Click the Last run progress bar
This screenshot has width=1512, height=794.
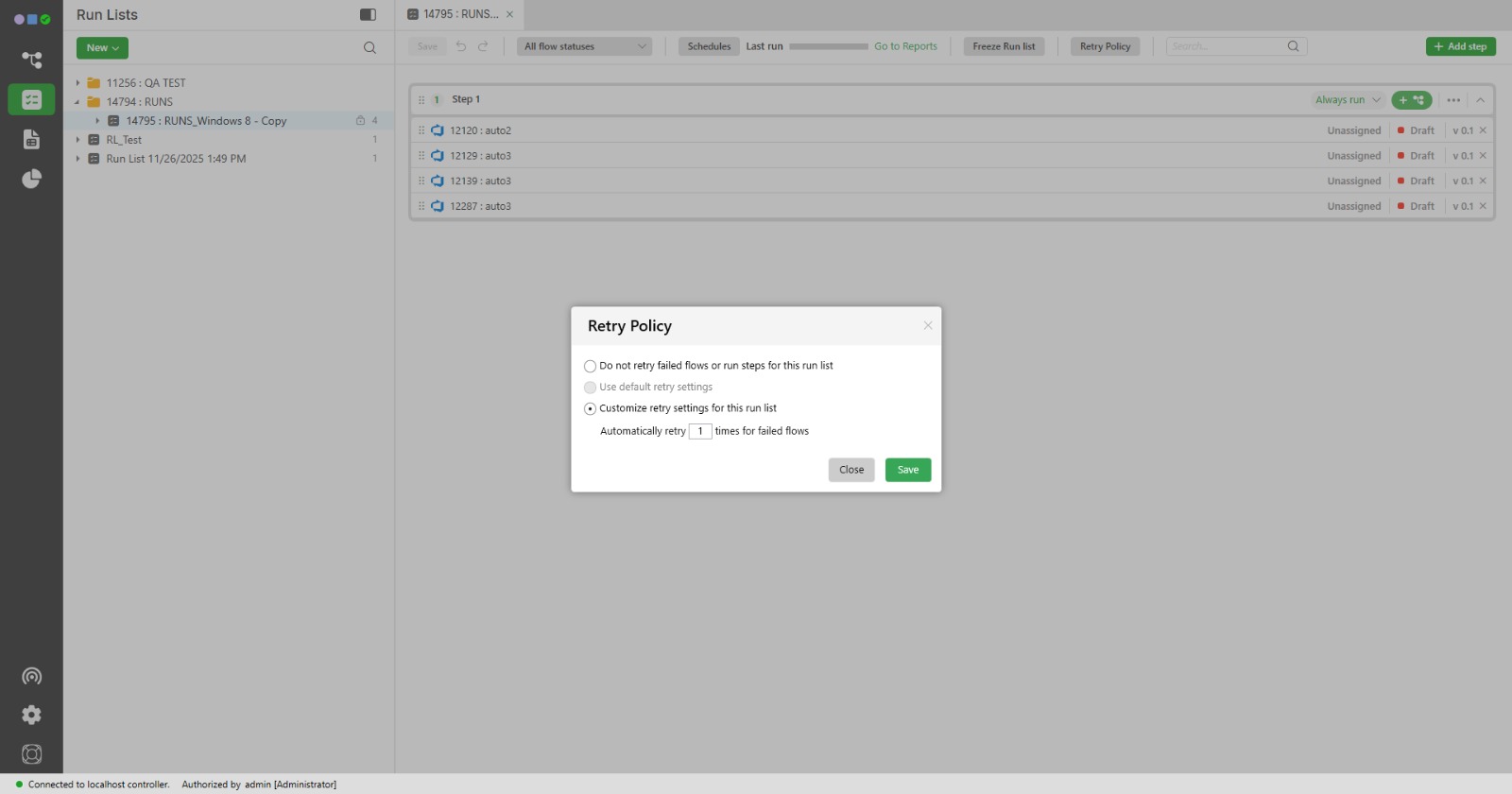click(x=828, y=46)
